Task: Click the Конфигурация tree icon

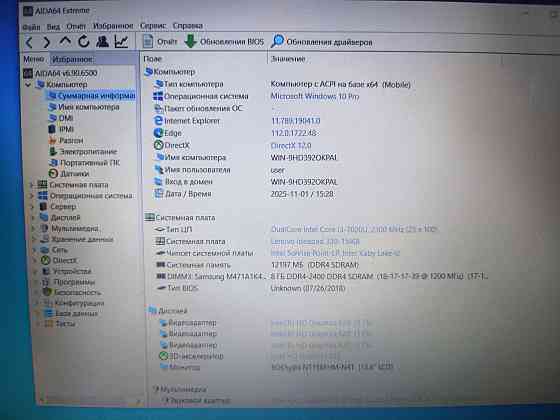Action: pos(48,303)
